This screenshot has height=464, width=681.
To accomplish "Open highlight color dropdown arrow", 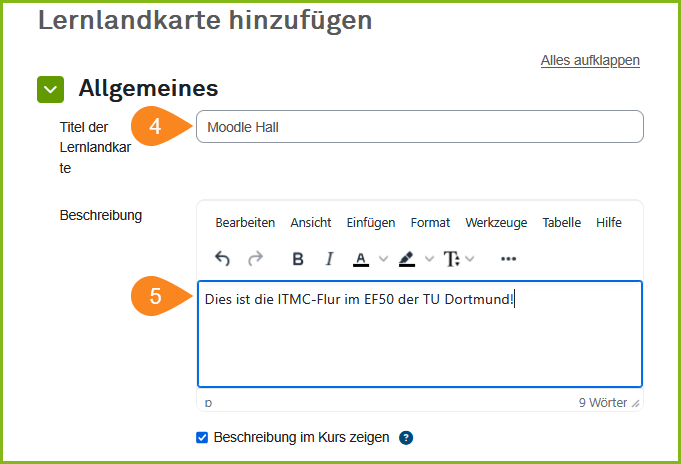I will 429,259.
